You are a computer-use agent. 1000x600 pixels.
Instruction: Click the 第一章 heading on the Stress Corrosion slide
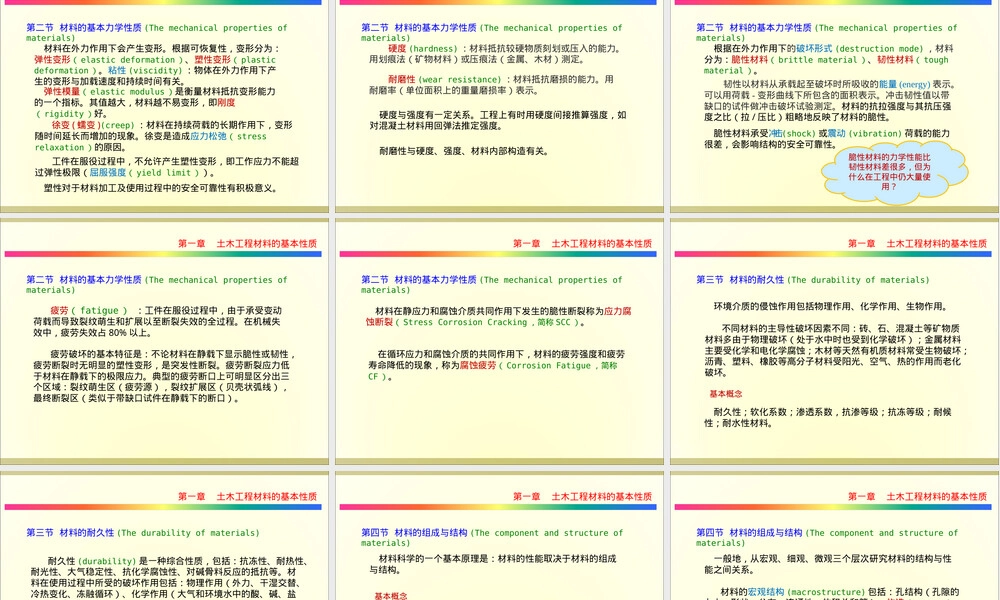click(582, 244)
